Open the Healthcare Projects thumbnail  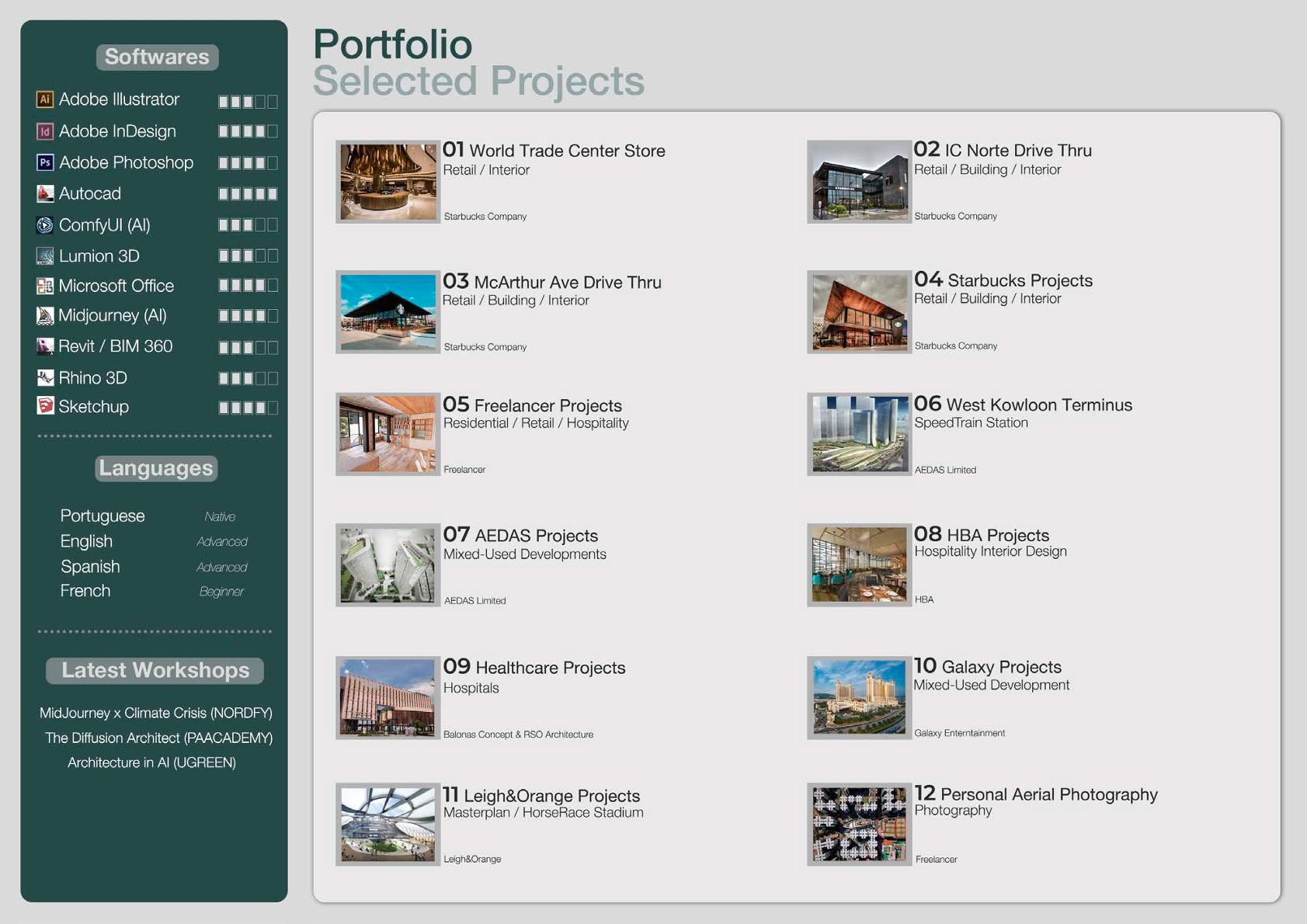388,698
